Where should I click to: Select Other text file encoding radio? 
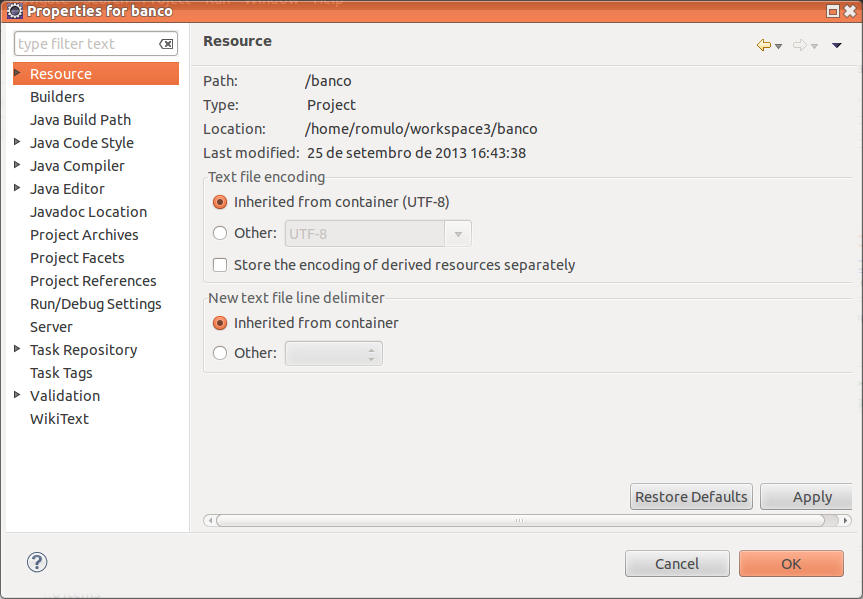pyautogui.click(x=220, y=233)
